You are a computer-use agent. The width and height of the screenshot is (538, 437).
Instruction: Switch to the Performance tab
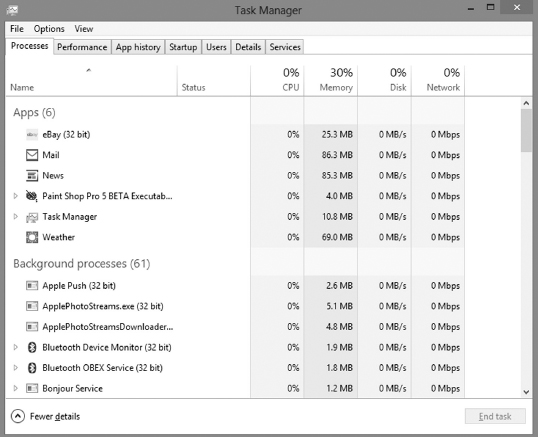coord(82,47)
